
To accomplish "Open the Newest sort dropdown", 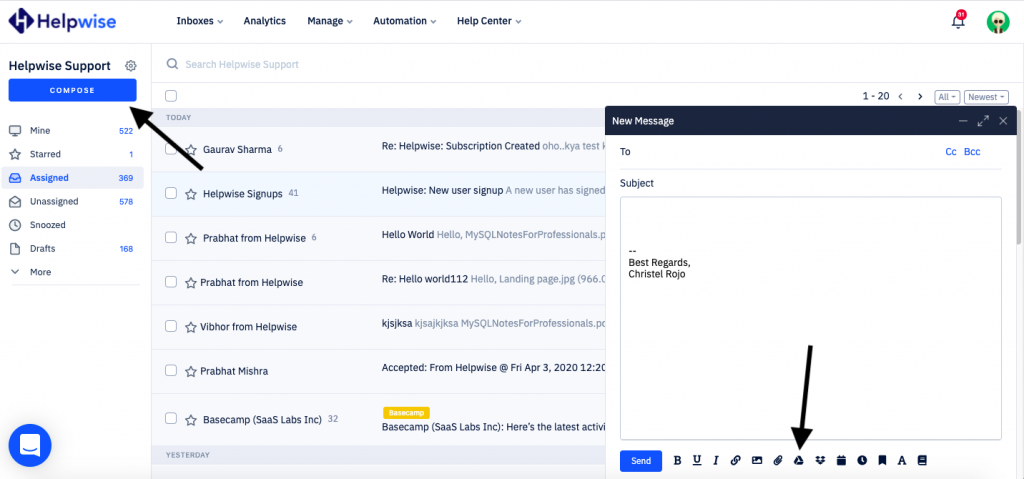I will tap(986, 97).
